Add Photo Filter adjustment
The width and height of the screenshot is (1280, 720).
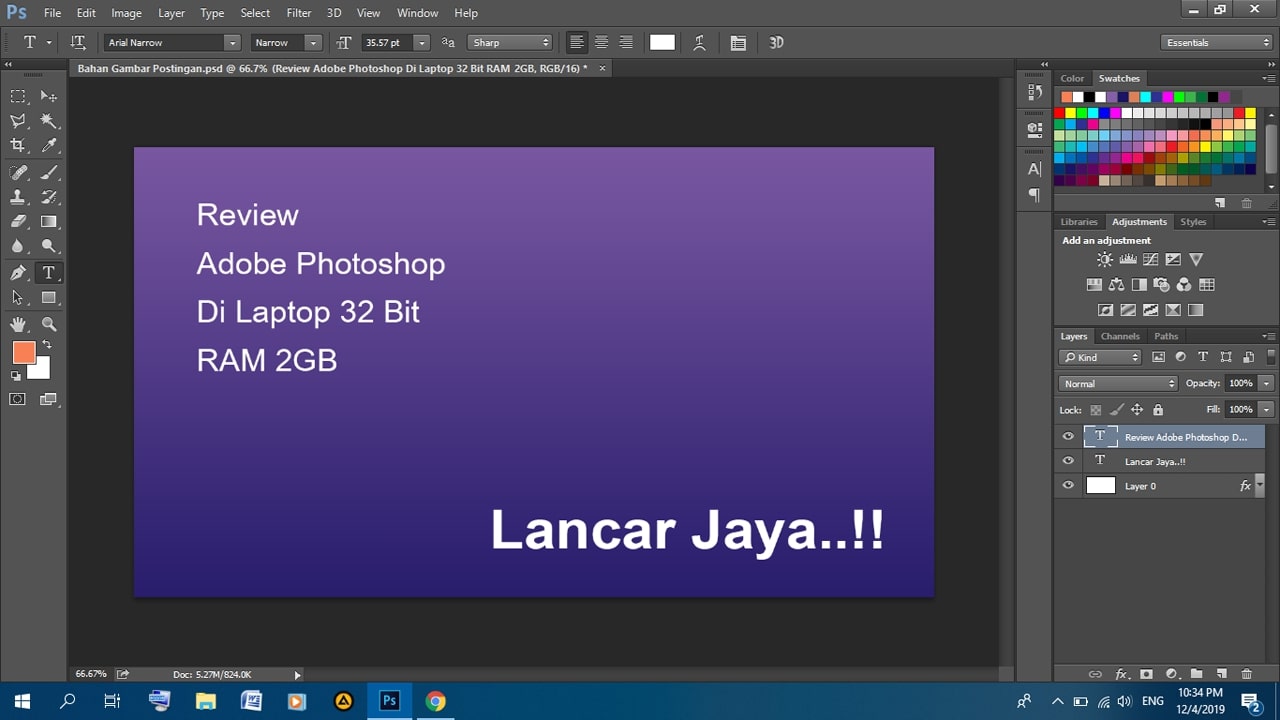pyautogui.click(x=1161, y=285)
